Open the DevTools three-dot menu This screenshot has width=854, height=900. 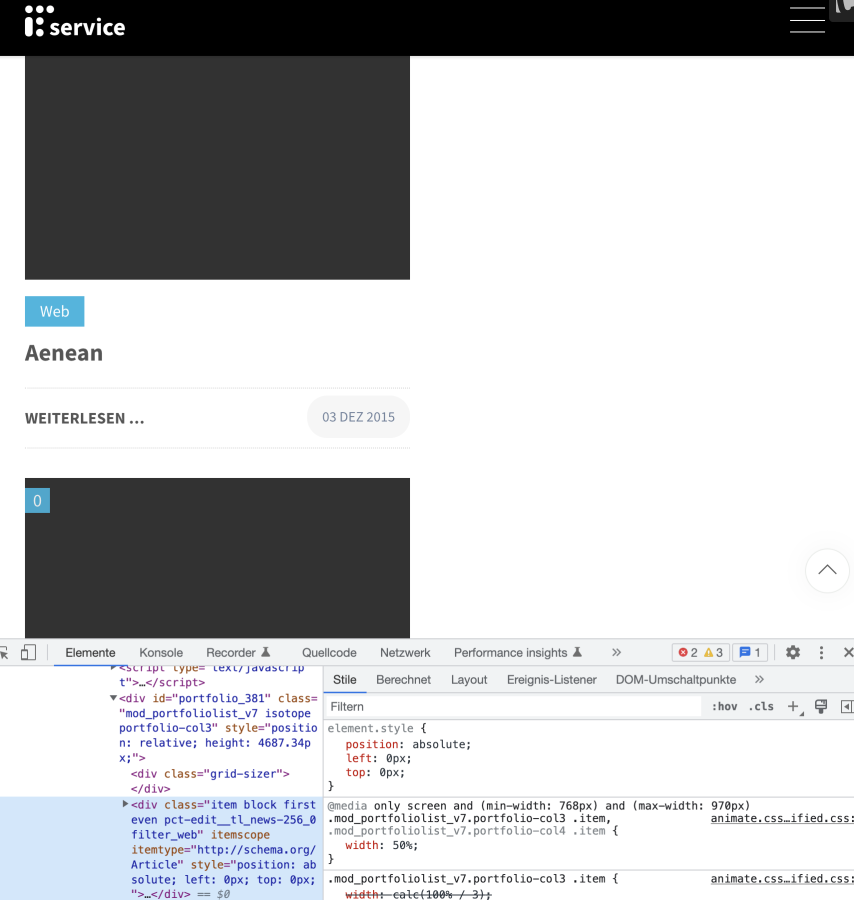(x=822, y=653)
